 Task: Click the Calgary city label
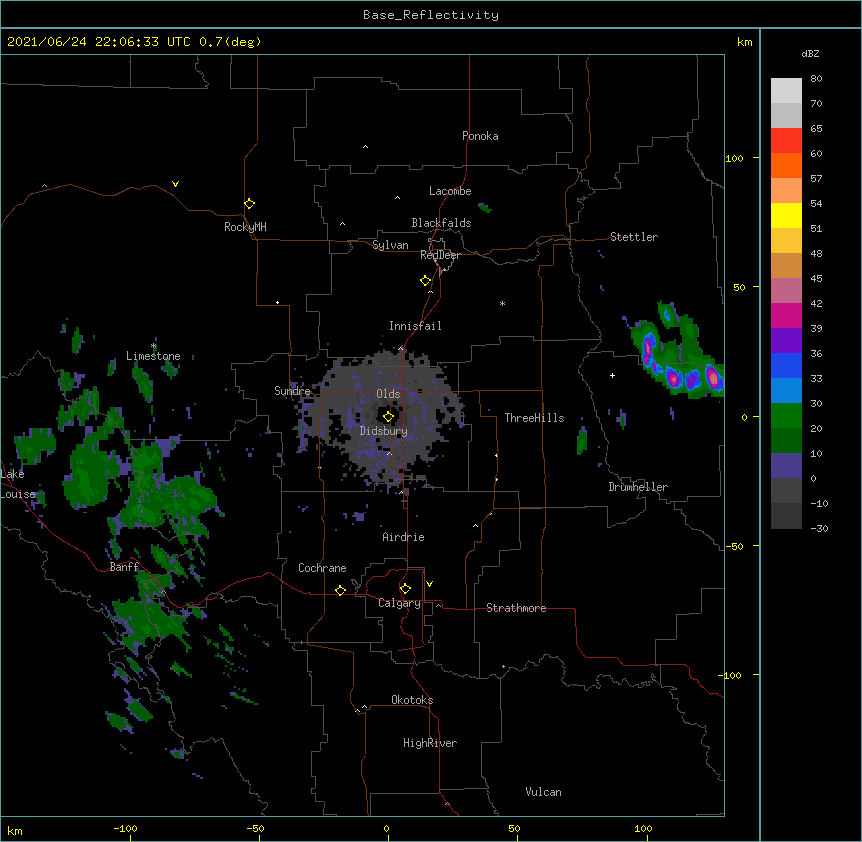tap(400, 603)
